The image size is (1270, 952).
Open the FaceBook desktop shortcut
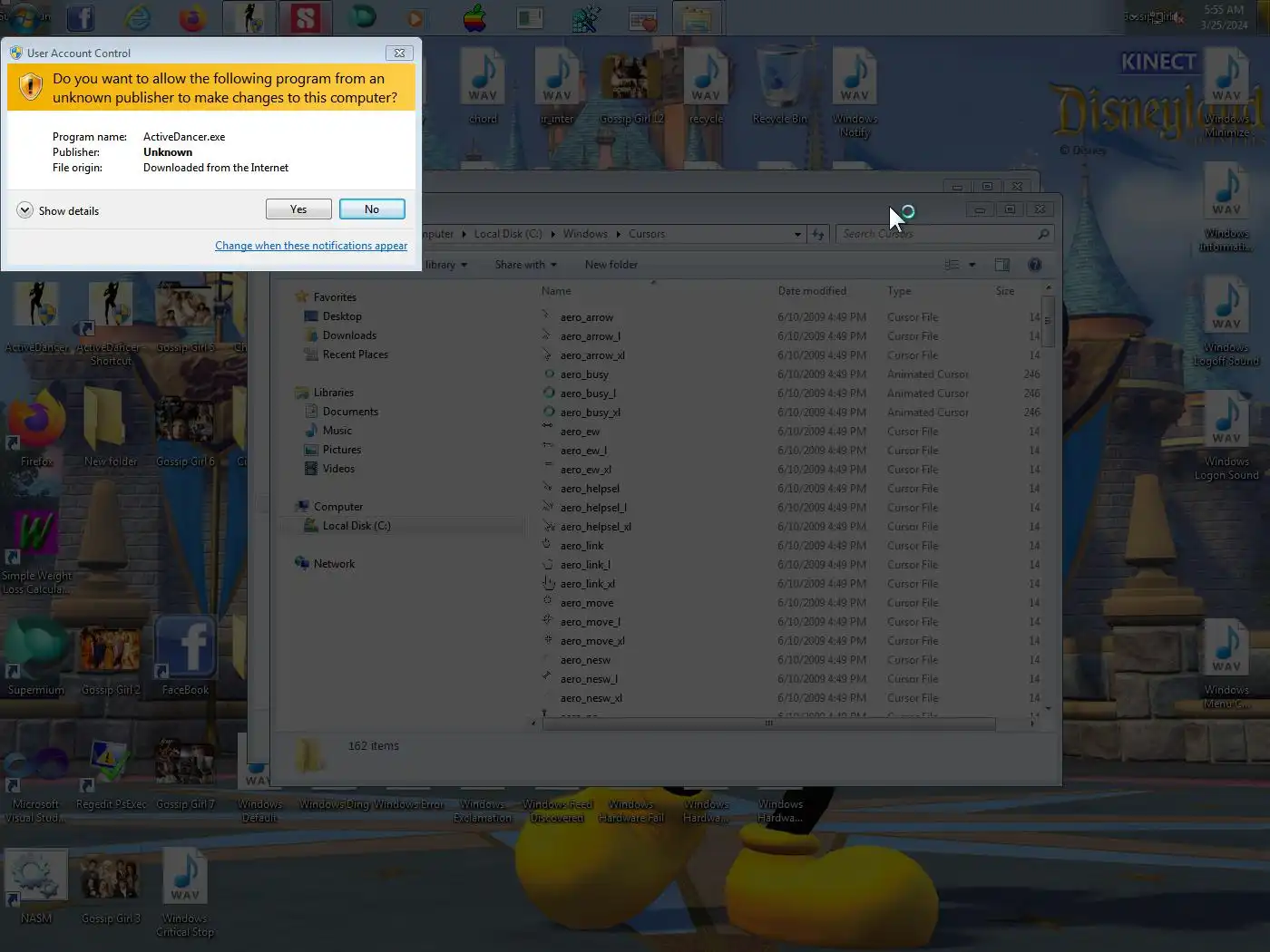pyautogui.click(x=185, y=657)
